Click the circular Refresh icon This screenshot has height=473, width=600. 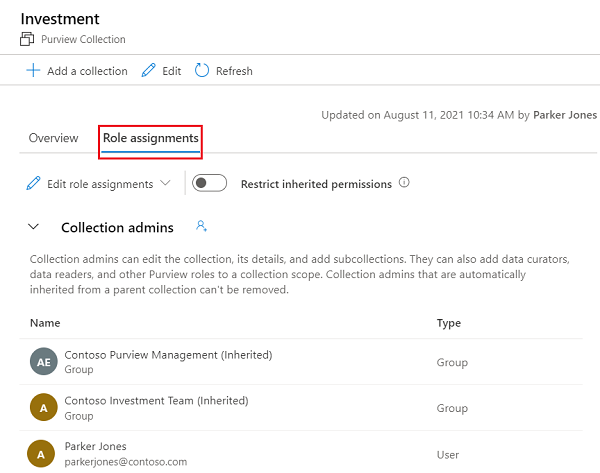(x=202, y=71)
